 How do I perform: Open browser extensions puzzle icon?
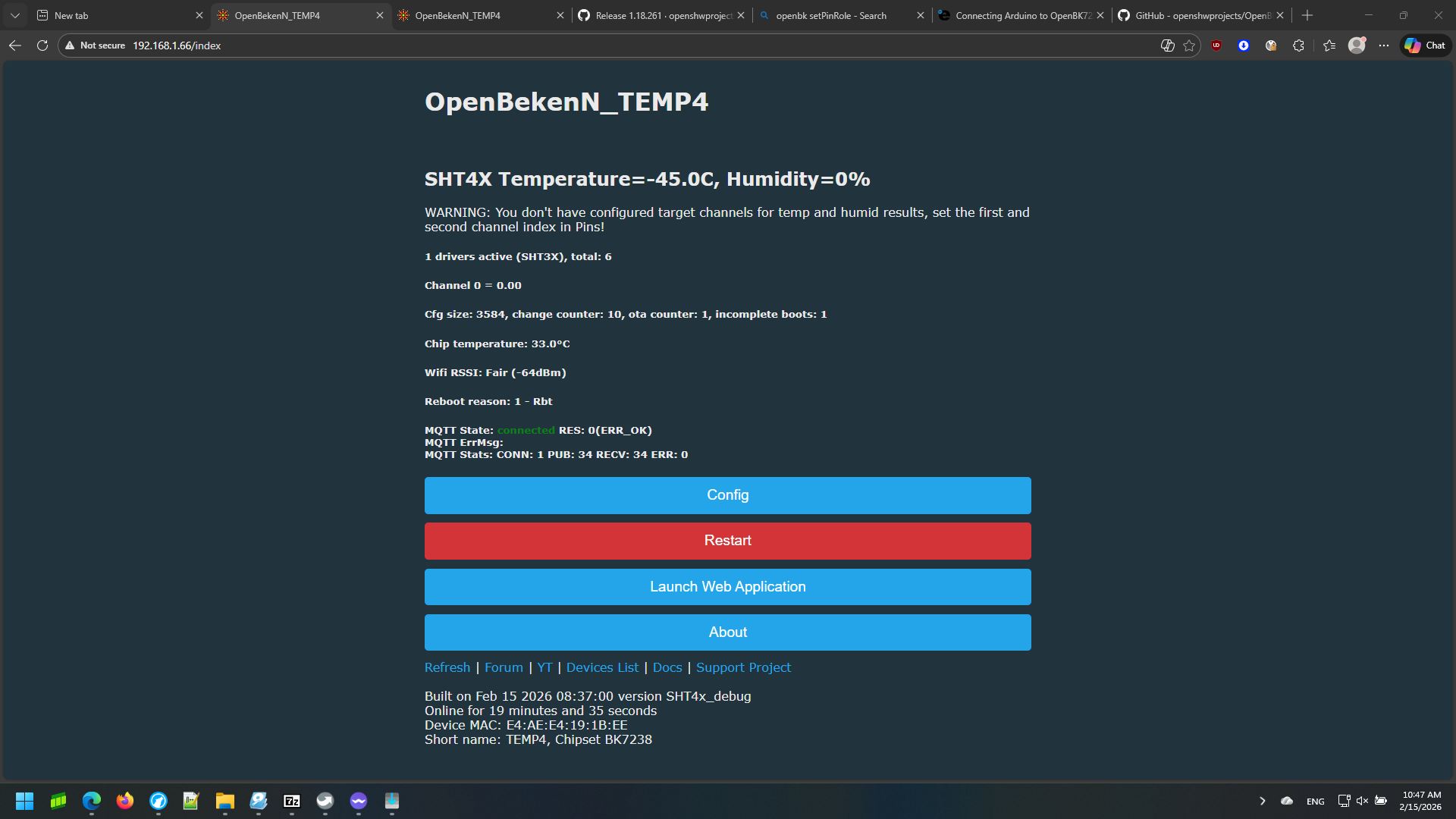point(1298,45)
